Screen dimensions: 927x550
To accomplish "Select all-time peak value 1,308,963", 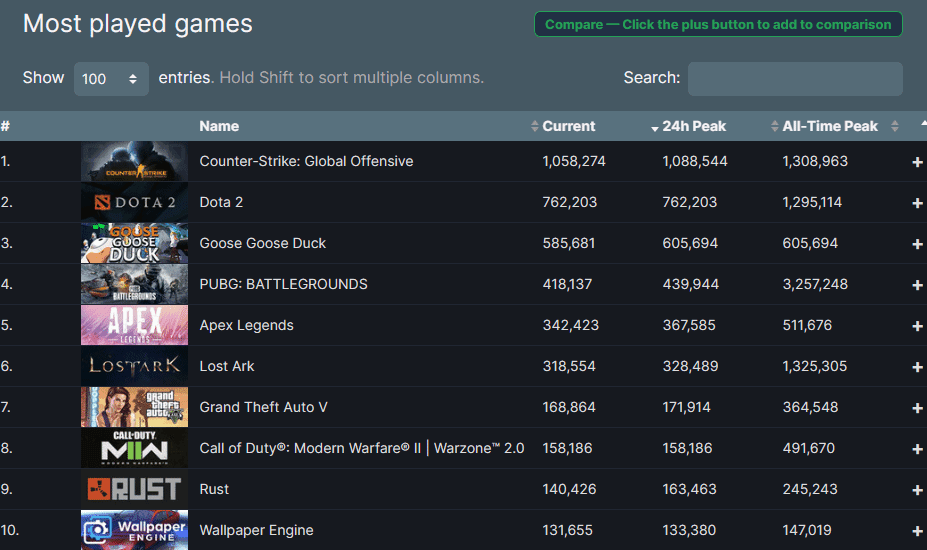I will (815, 161).
